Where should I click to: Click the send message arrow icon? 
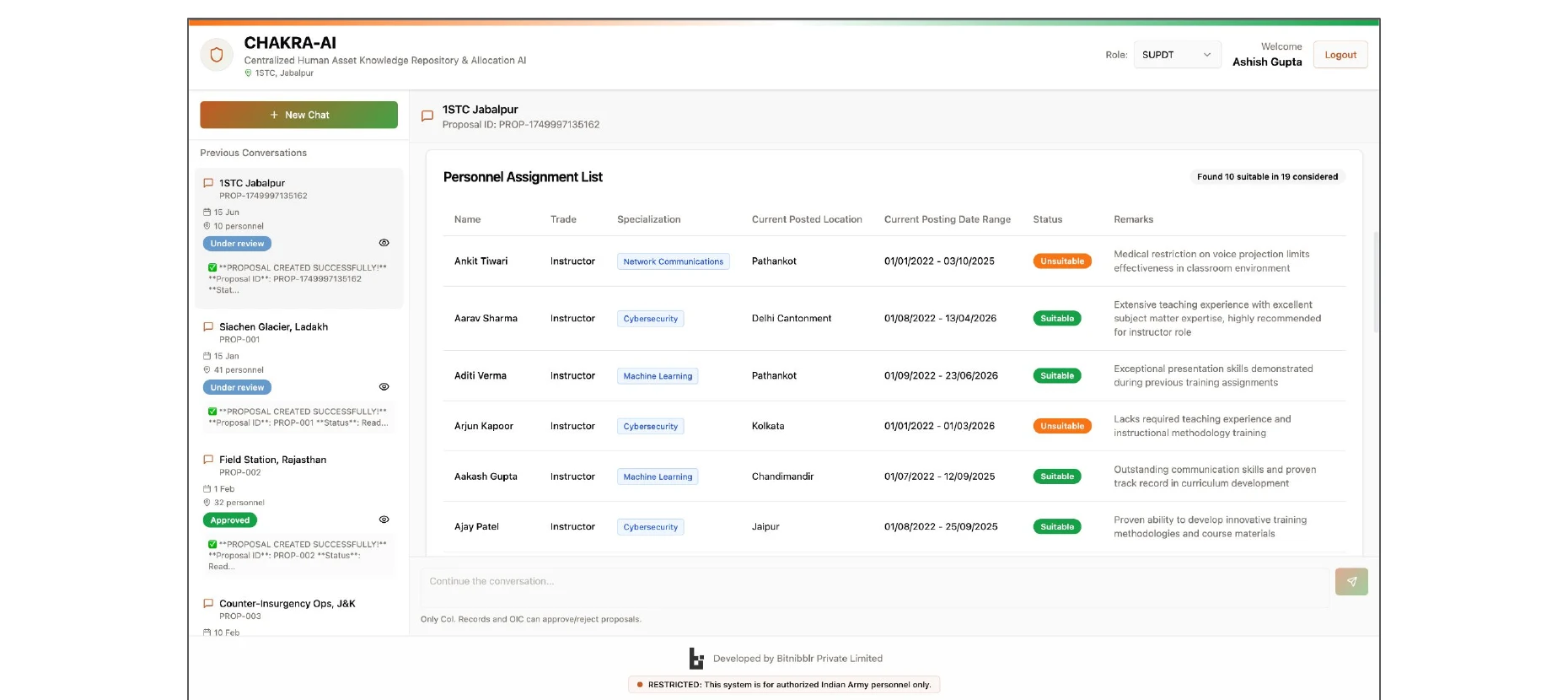tap(1351, 581)
